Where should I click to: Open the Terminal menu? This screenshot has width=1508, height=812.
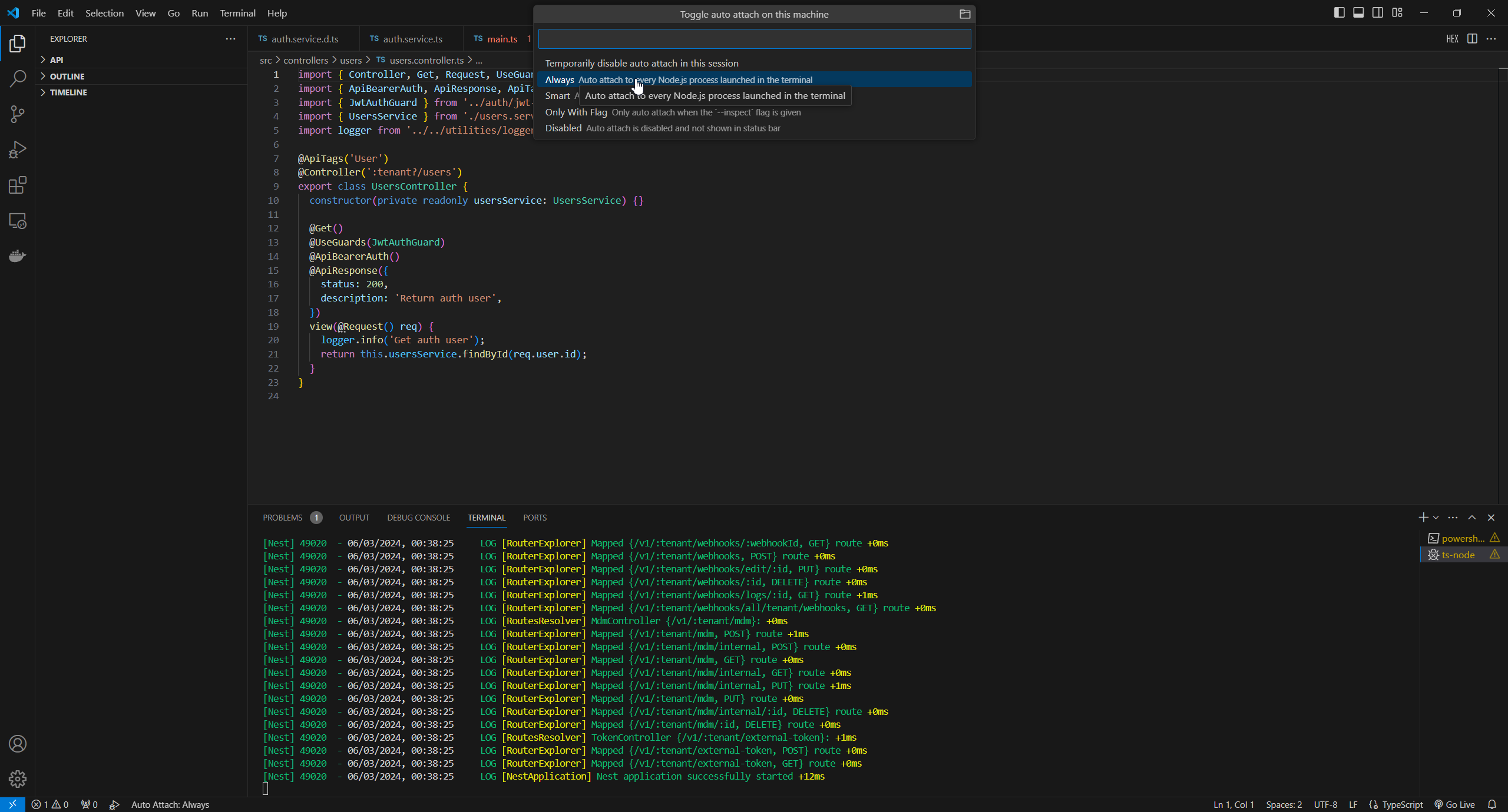pos(237,13)
